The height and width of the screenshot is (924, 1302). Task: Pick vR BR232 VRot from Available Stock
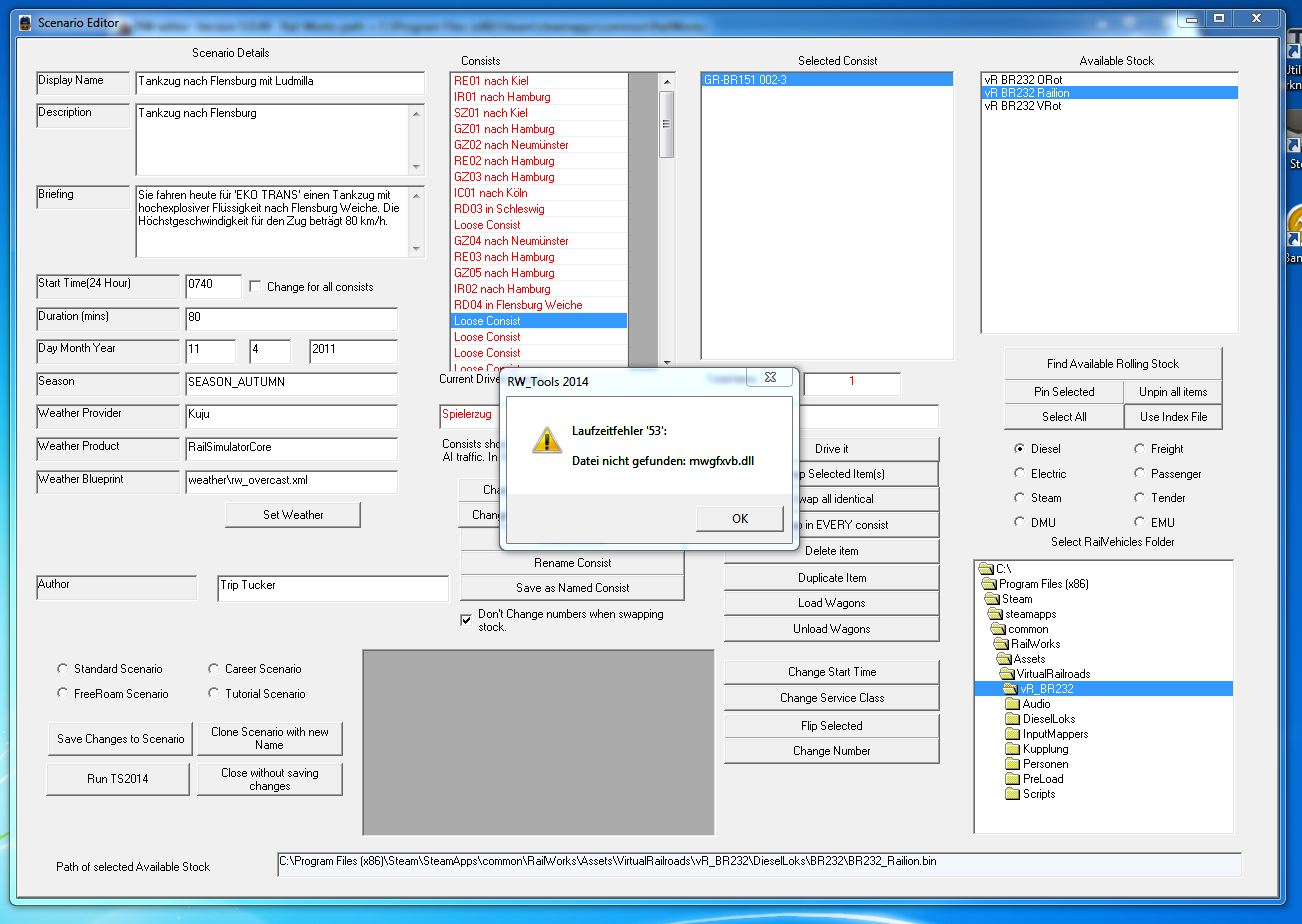(x=1022, y=106)
